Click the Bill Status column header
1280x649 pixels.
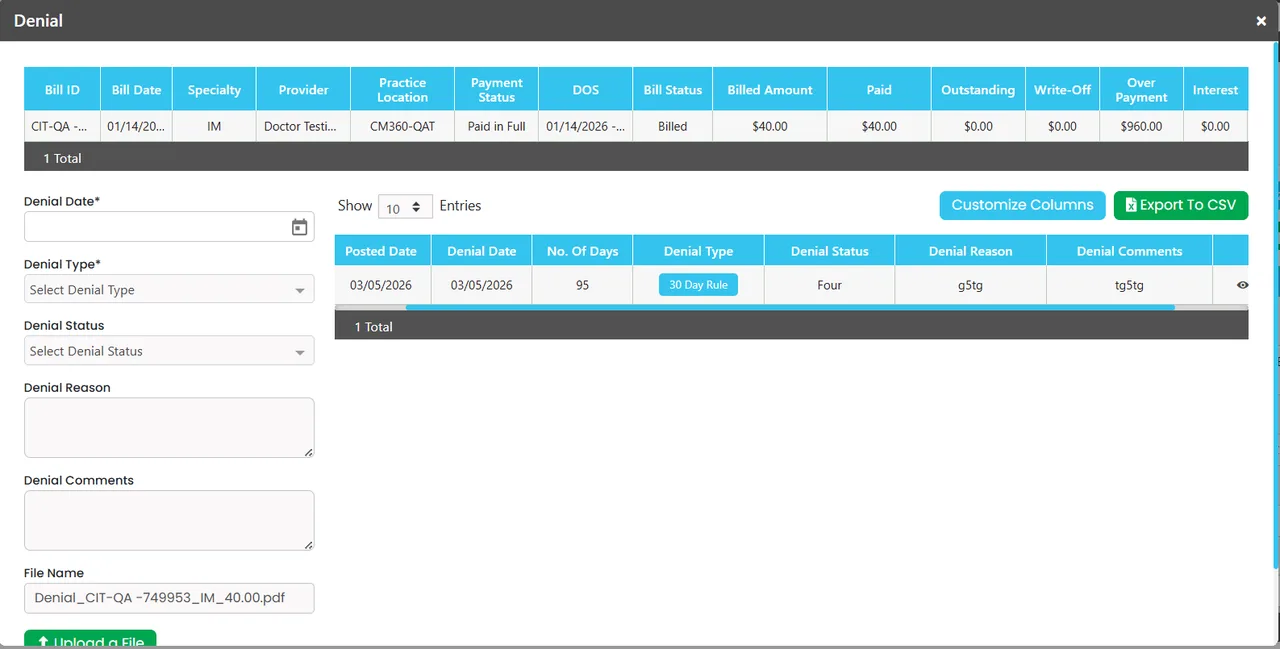click(x=673, y=90)
